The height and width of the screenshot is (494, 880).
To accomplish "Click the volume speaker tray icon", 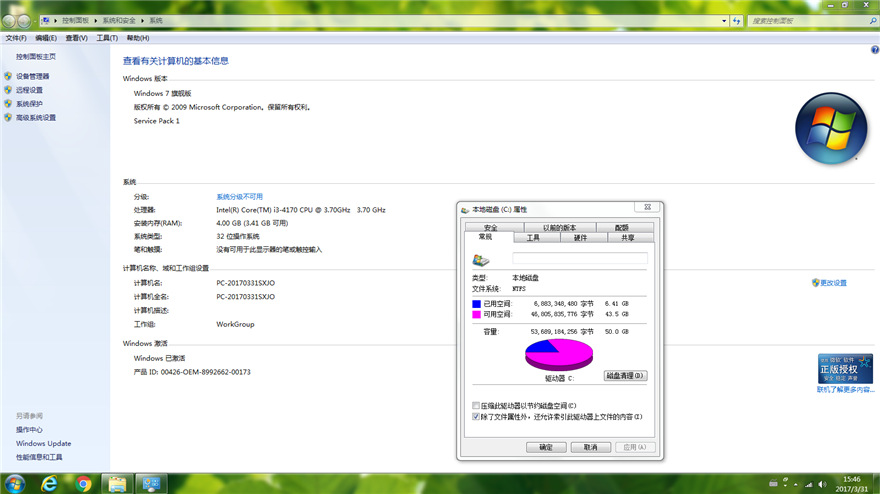I will pos(822,484).
